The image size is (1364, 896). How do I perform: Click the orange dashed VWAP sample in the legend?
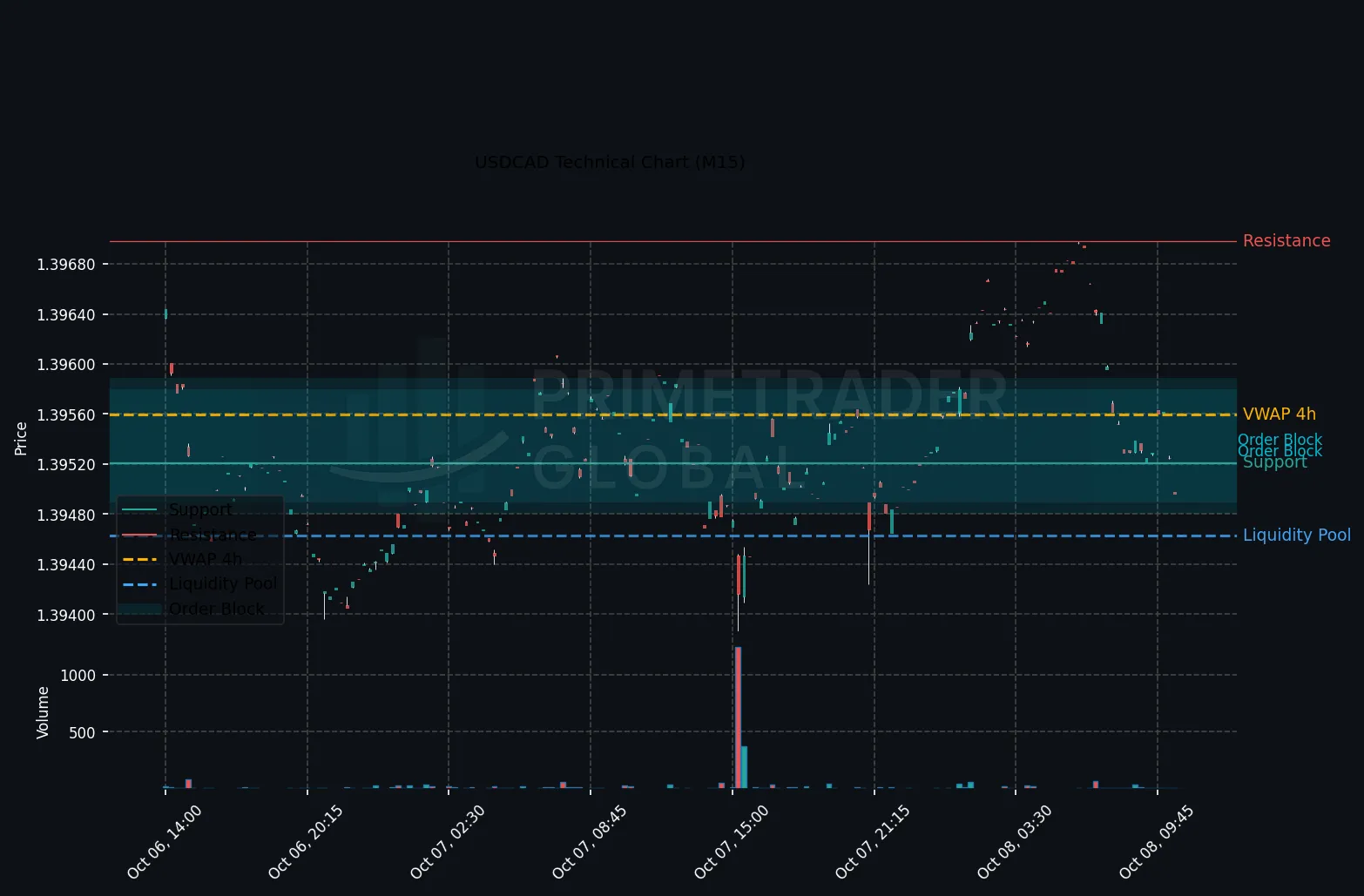point(139,559)
